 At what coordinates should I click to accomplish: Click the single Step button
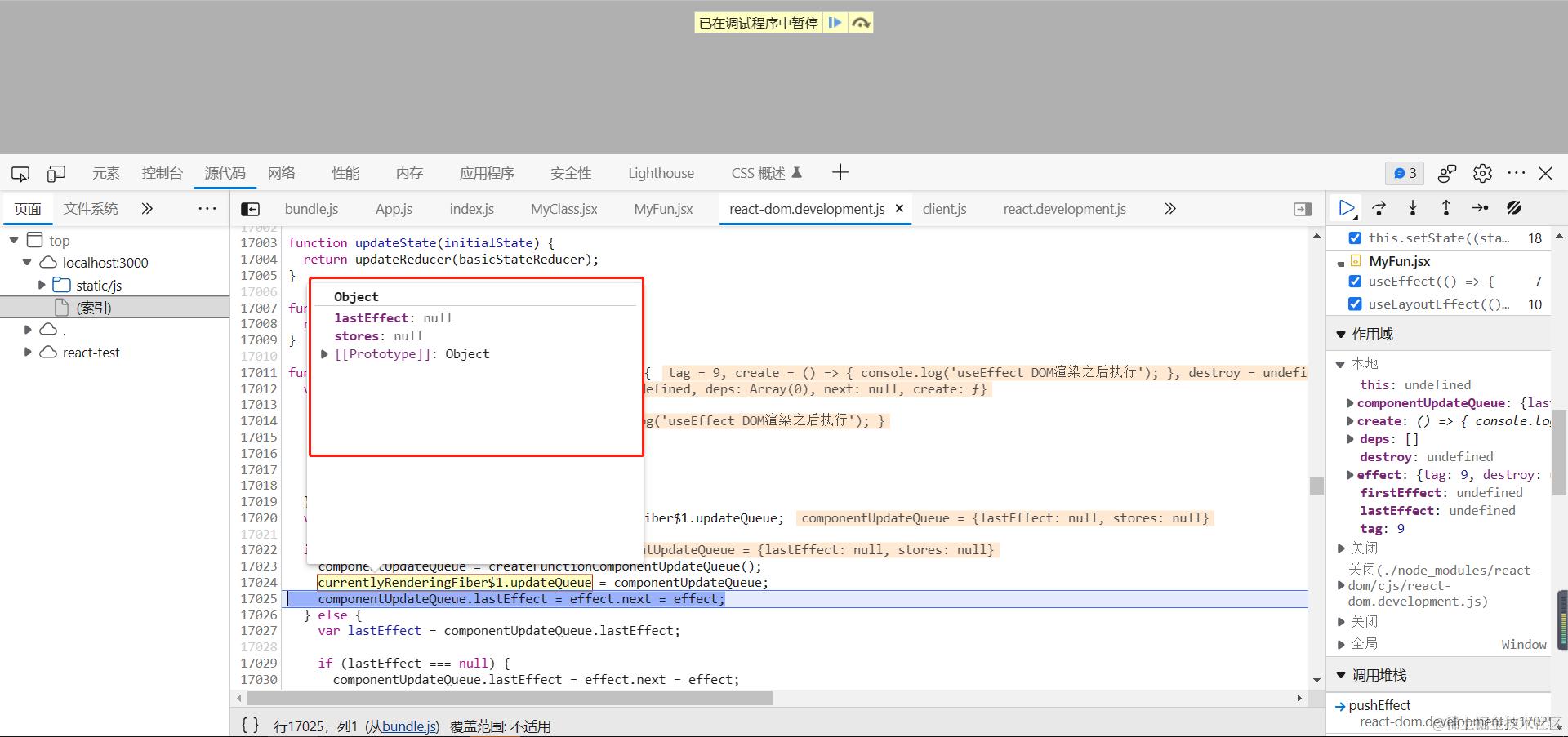1480,209
